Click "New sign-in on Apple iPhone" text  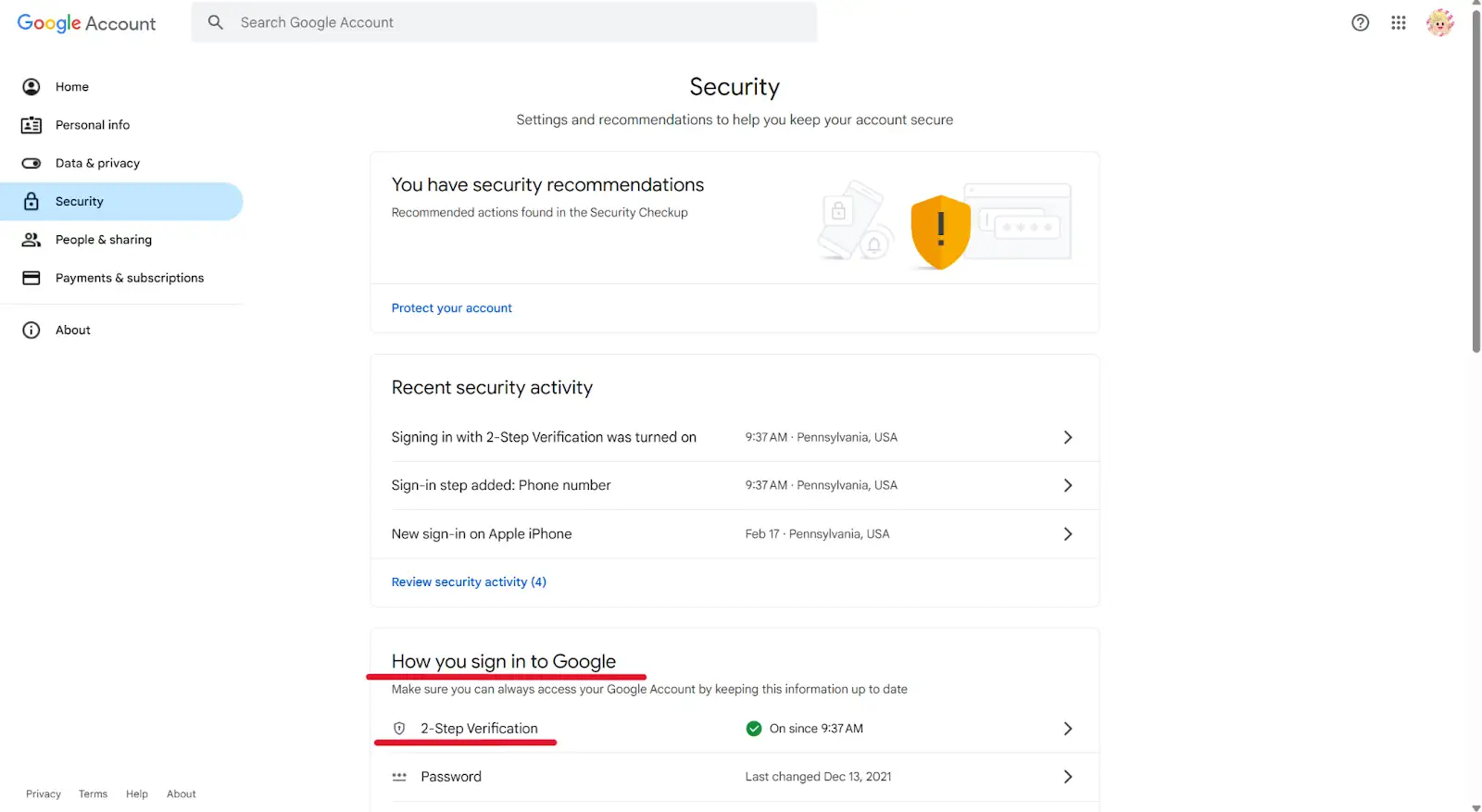pos(482,534)
